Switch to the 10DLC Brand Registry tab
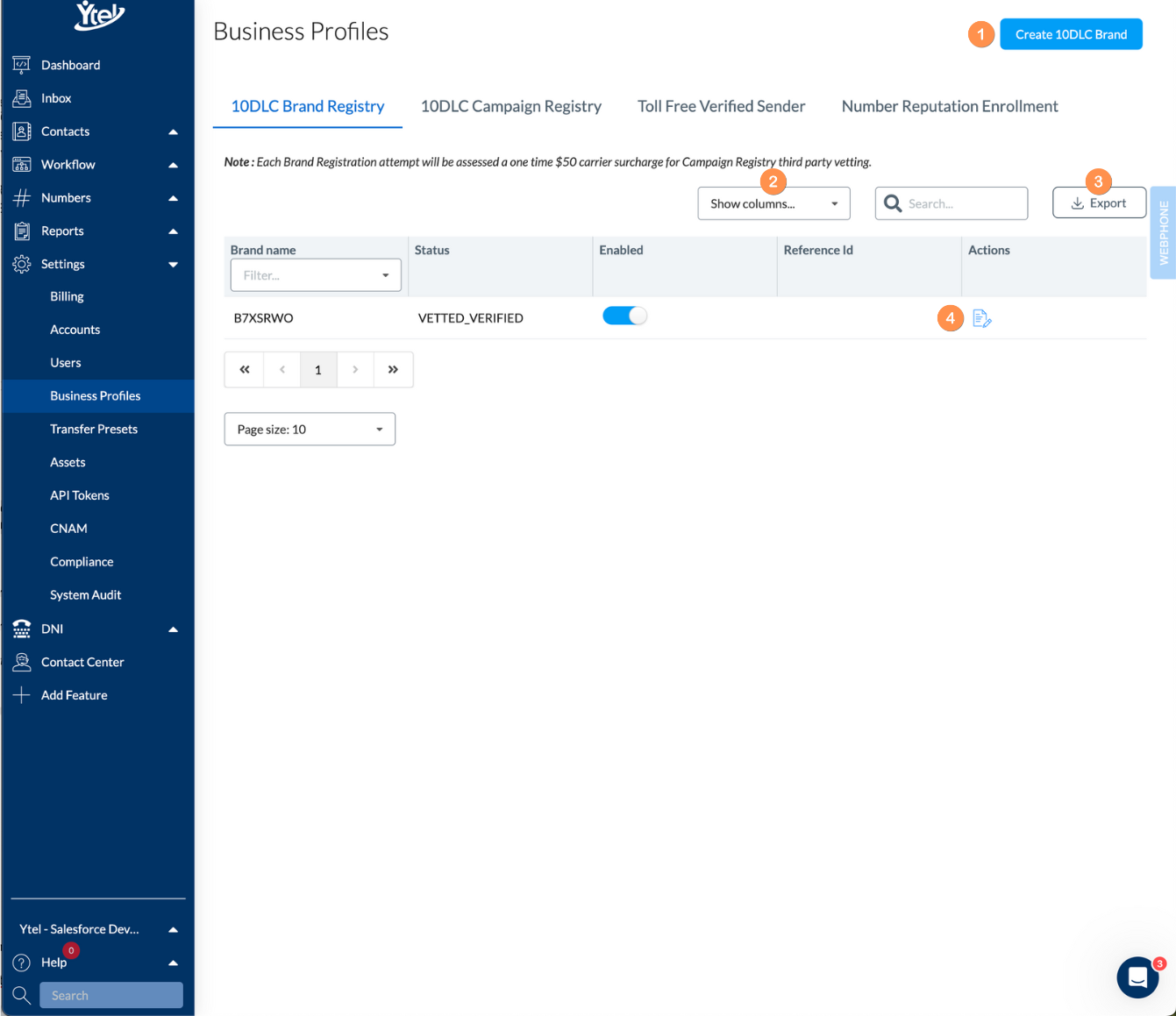The image size is (1176, 1016). [x=308, y=106]
